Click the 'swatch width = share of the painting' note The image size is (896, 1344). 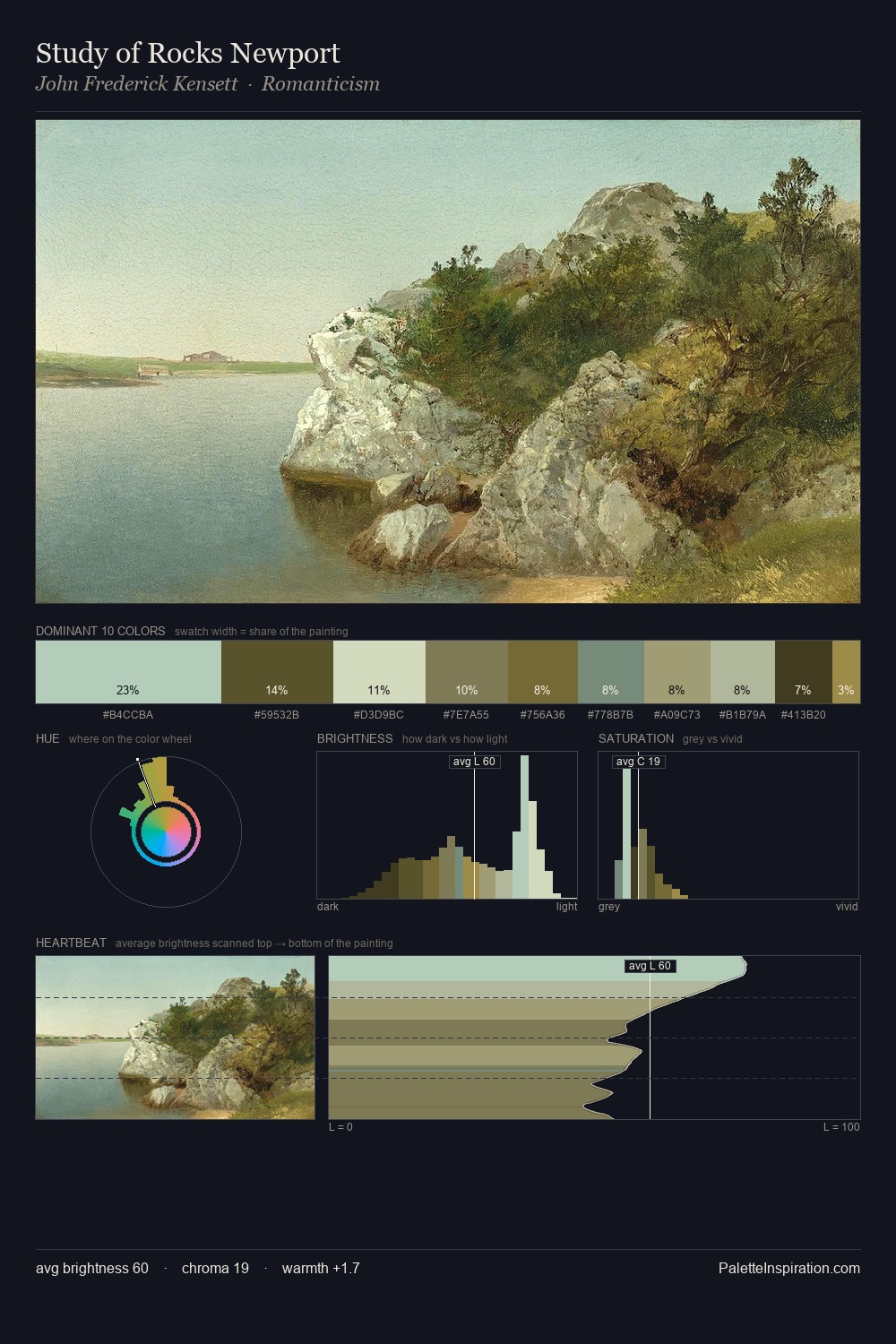coord(262,632)
